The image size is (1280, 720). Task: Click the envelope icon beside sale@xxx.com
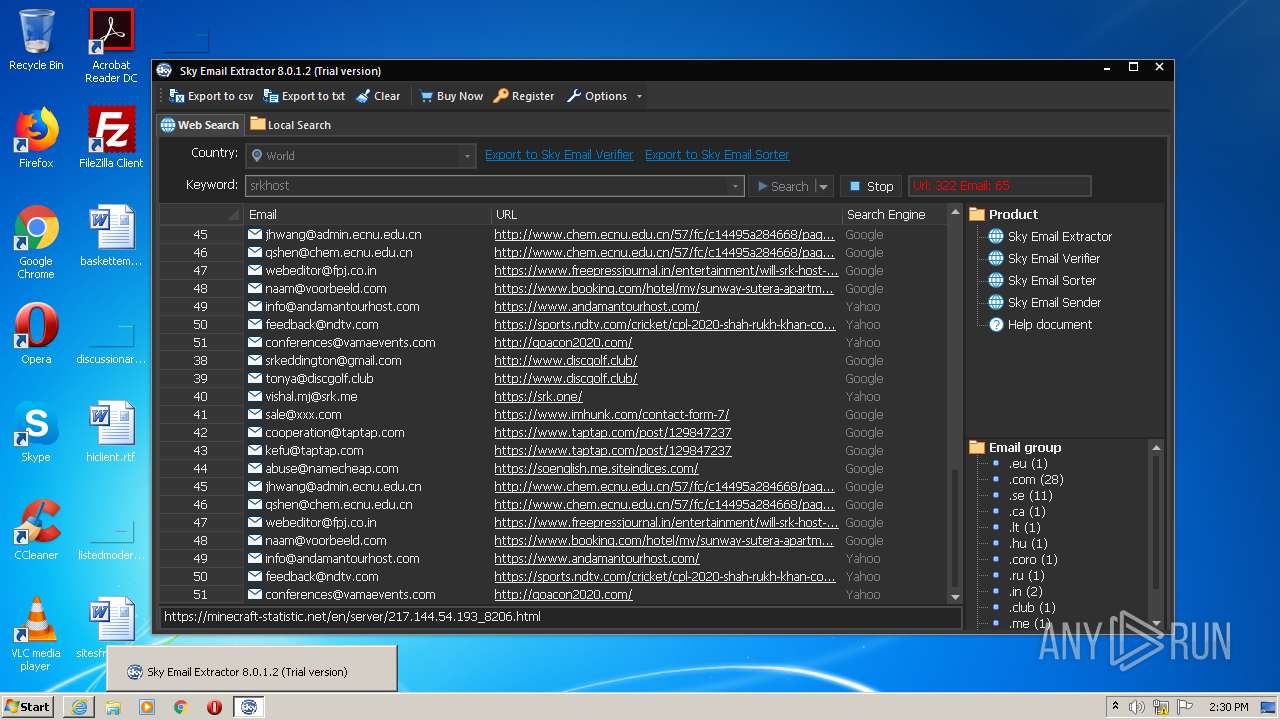pyautogui.click(x=255, y=415)
